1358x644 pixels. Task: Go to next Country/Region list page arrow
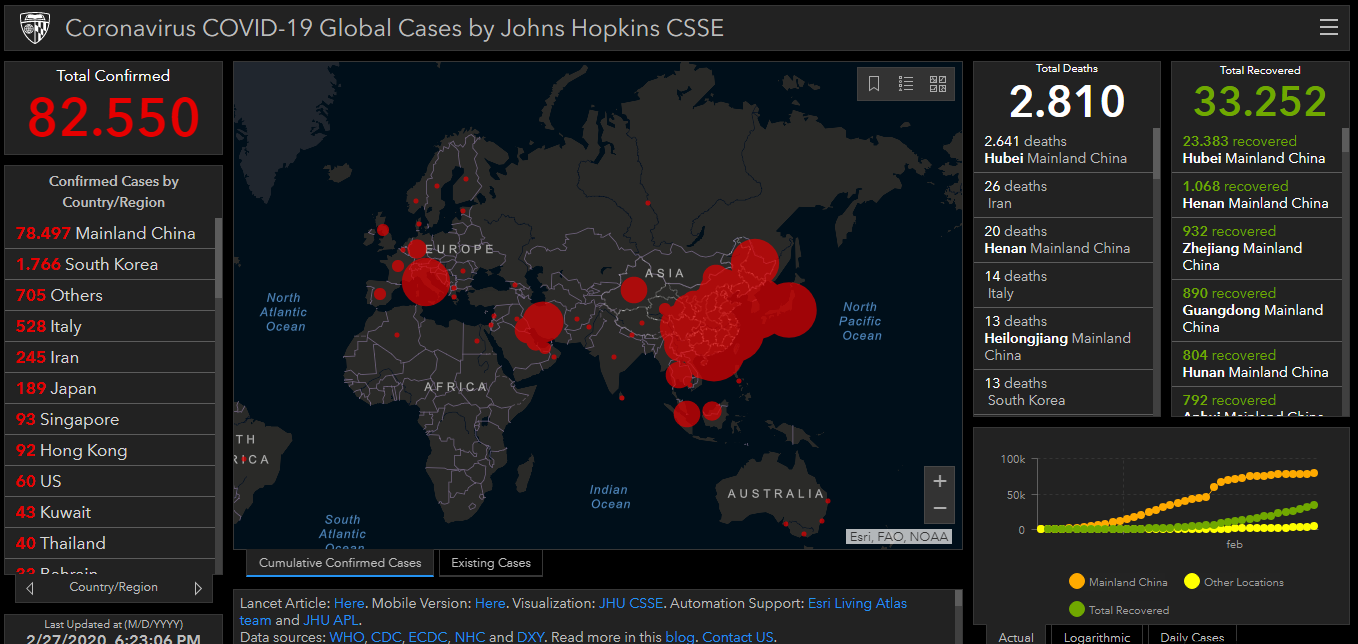pyautogui.click(x=198, y=588)
